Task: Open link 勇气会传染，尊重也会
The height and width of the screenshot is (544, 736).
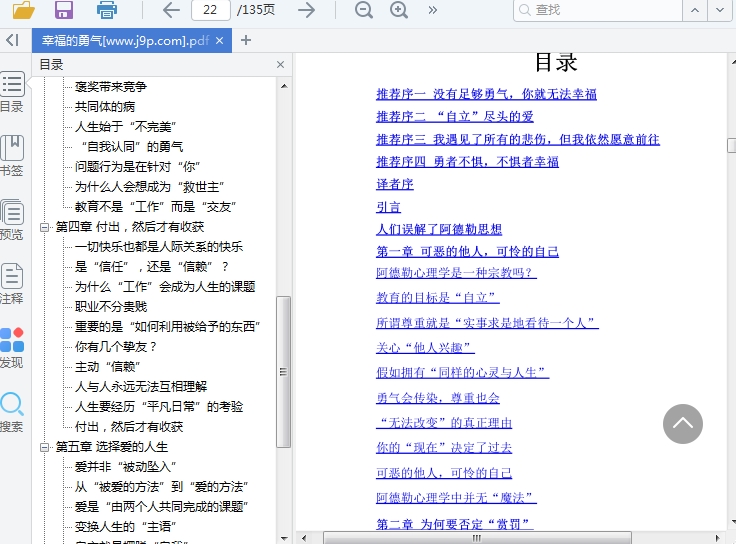Action: [438, 398]
